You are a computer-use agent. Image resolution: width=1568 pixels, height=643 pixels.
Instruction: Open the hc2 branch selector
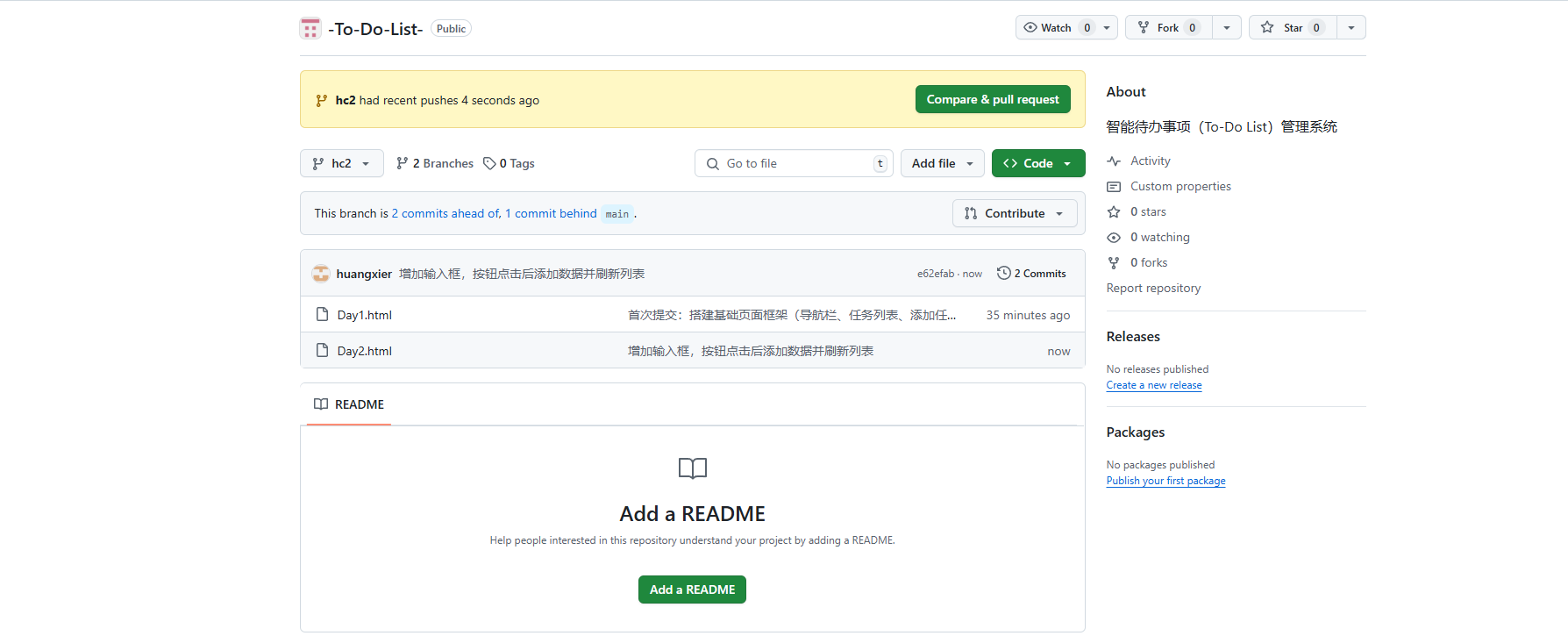coord(341,163)
